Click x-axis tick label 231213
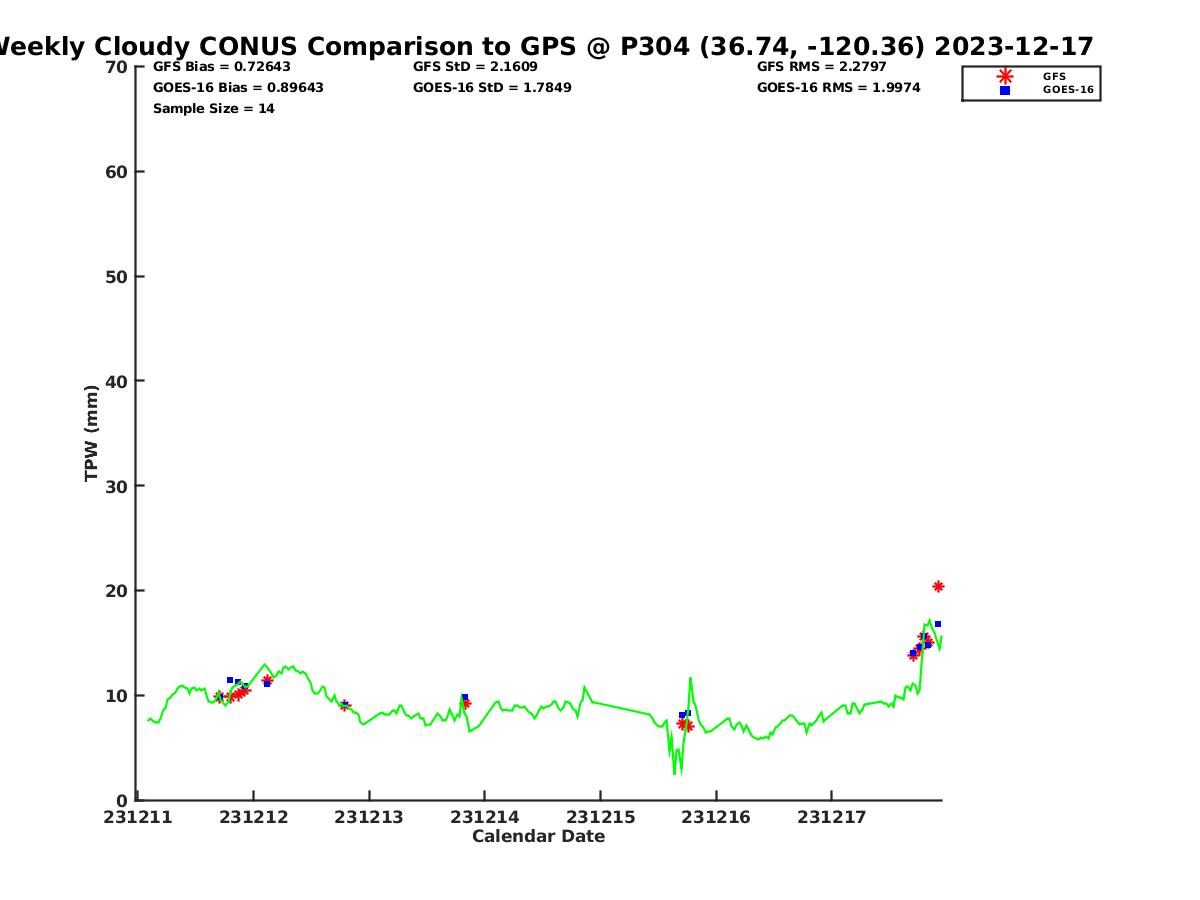Viewport: 1200px width, 900px height. pos(369,817)
